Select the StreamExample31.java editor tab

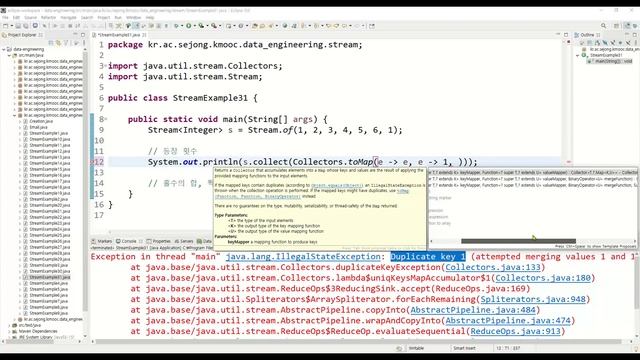click(119, 35)
